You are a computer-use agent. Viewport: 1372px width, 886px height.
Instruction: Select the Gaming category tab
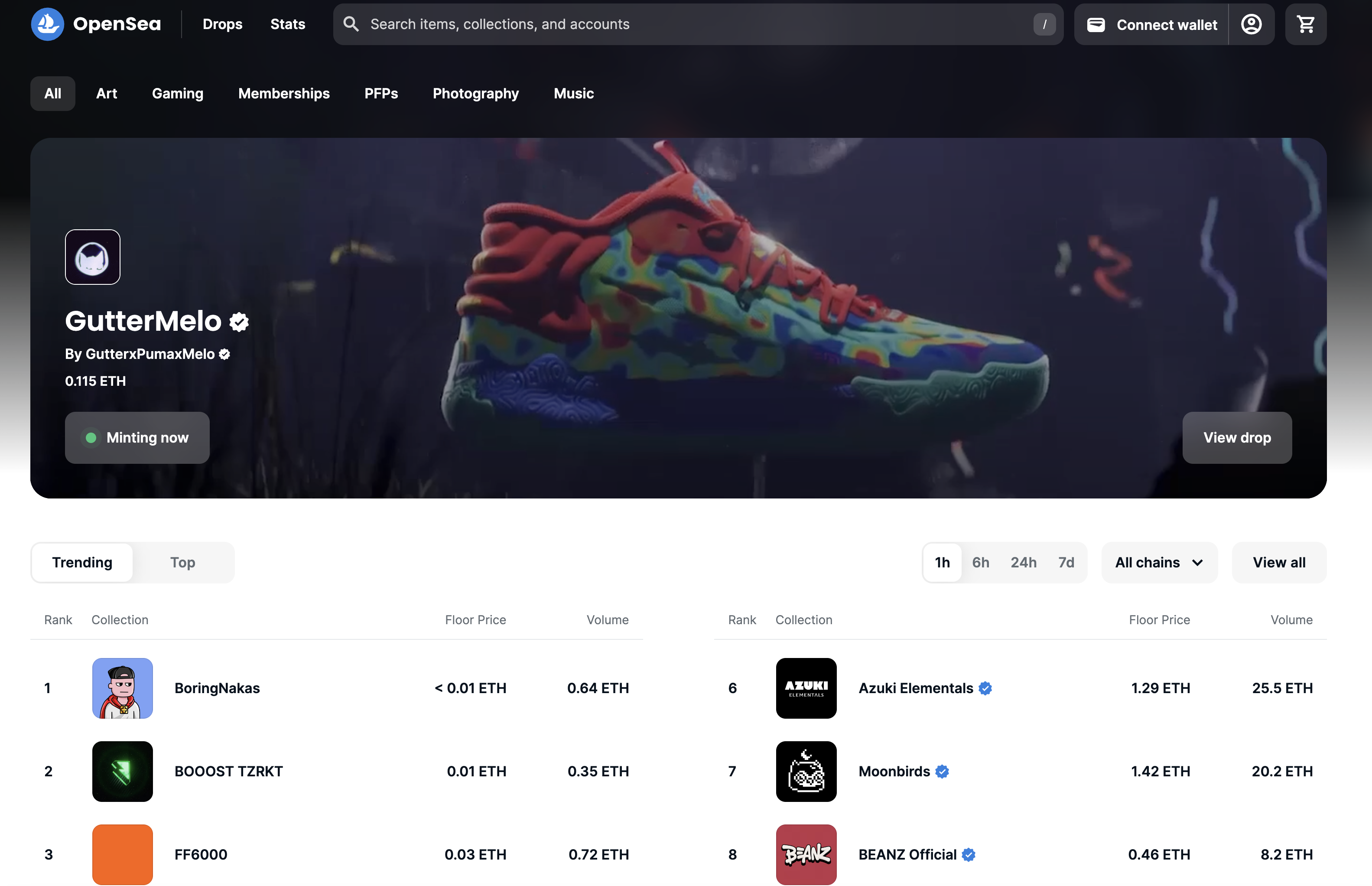(177, 93)
